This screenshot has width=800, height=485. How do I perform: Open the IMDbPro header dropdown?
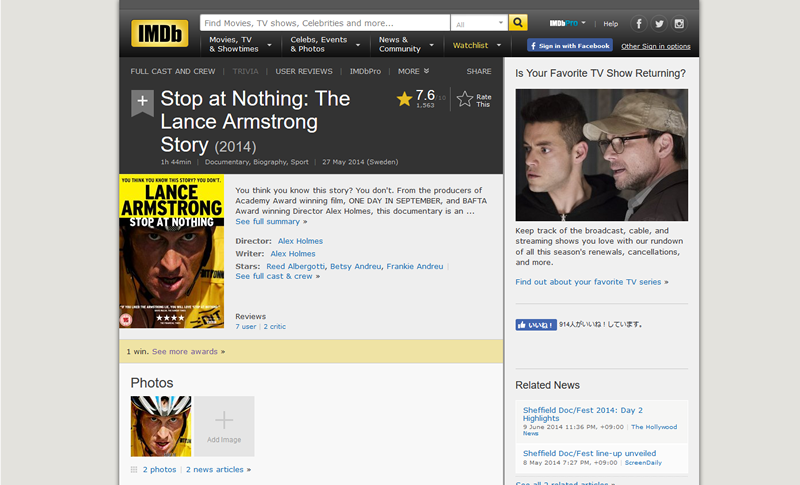(x=567, y=23)
